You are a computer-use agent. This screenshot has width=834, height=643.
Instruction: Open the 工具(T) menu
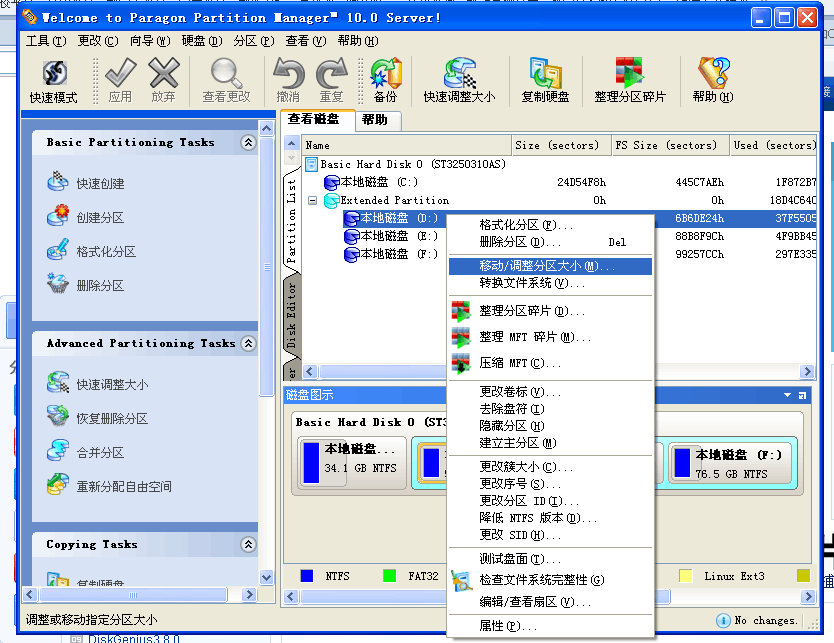coord(46,41)
